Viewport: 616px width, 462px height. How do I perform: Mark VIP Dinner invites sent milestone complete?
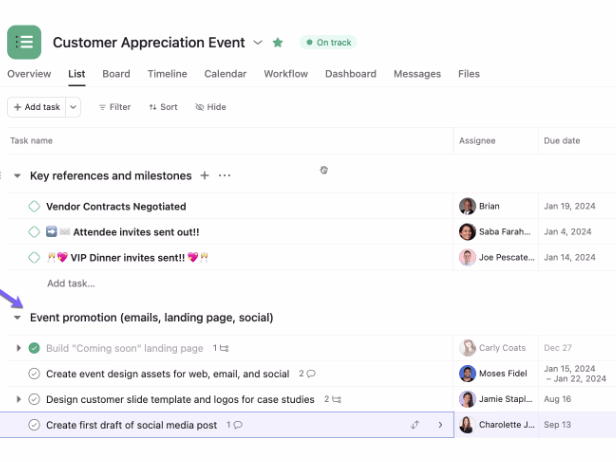(x=34, y=258)
